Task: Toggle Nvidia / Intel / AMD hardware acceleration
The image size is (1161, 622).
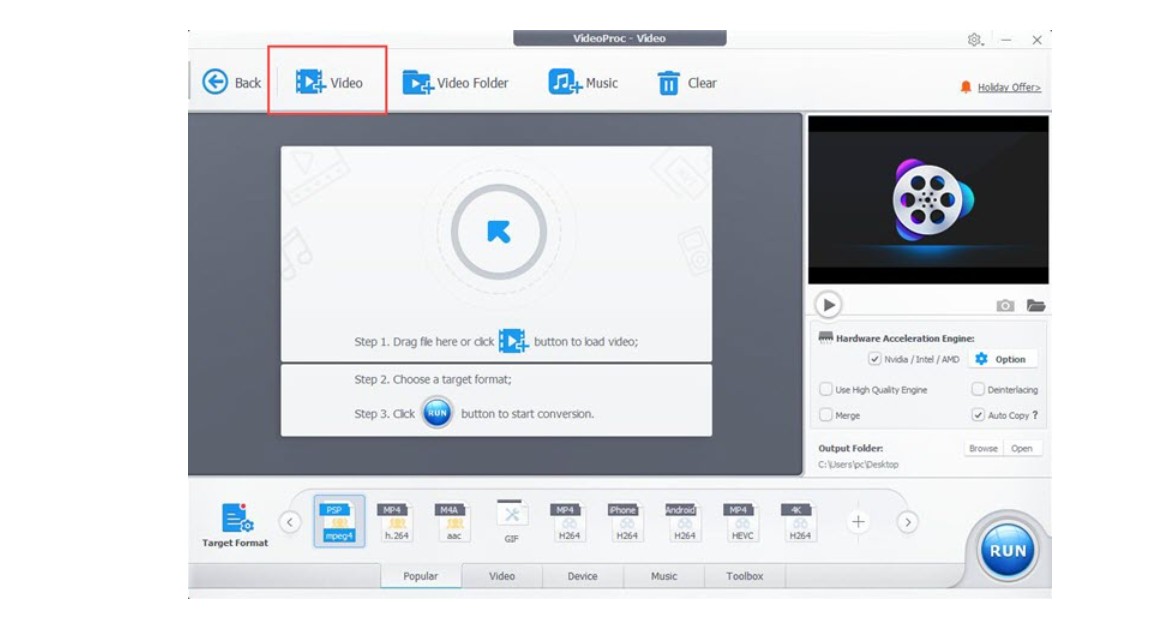Action: (x=874, y=359)
